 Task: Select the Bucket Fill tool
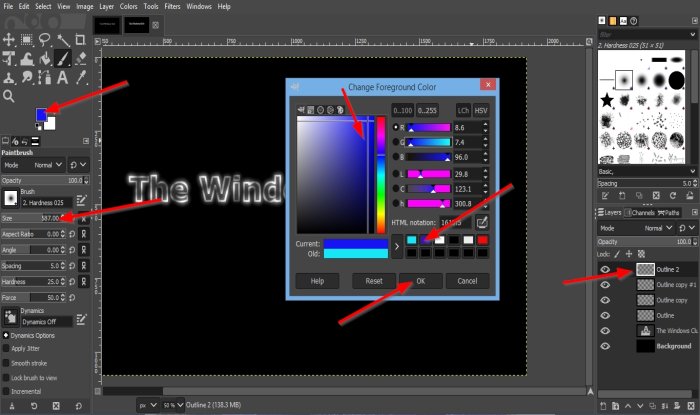(45, 58)
